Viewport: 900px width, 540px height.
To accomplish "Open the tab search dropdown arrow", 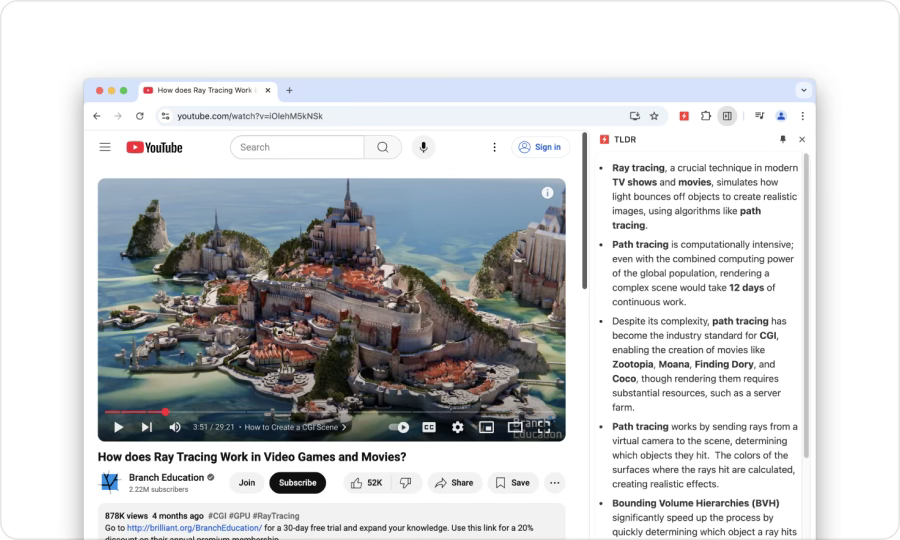I will coord(804,90).
